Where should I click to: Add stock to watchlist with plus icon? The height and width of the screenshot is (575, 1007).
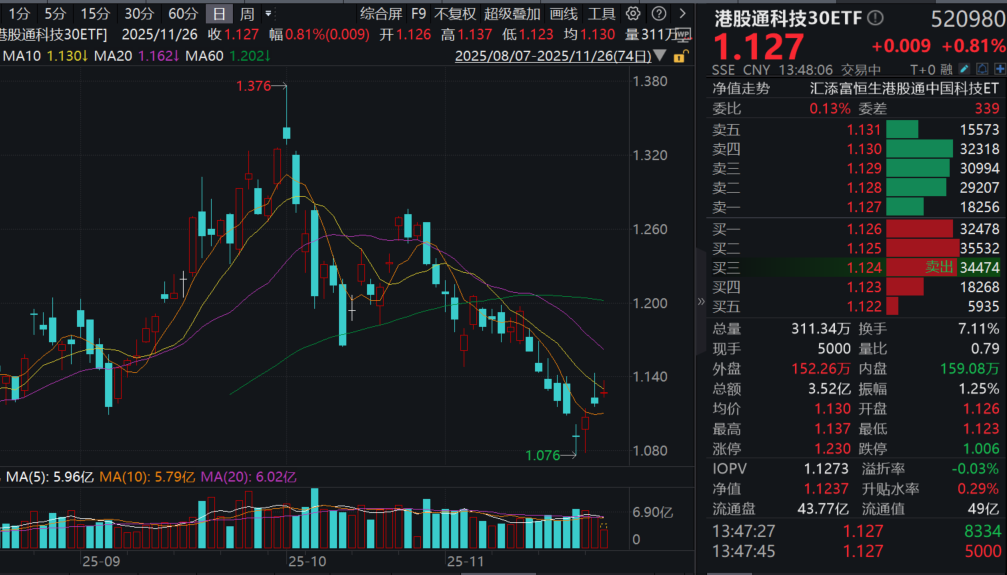tap(1000, 70)
